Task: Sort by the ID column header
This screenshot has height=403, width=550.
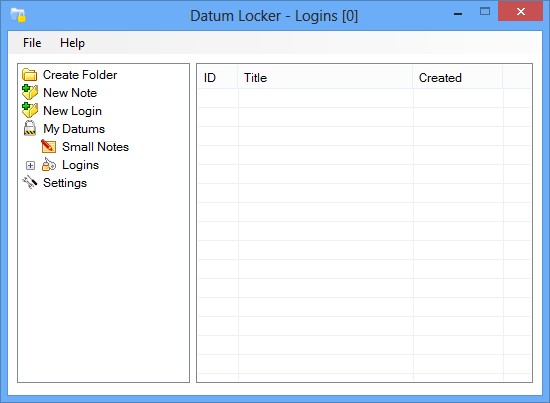Action: click(217, 78)
